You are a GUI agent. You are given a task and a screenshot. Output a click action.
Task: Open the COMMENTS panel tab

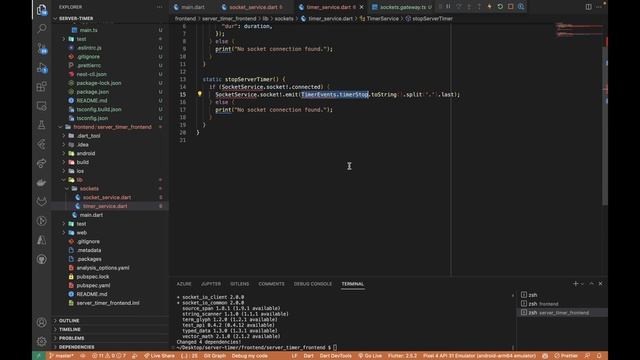pos(271,284)
